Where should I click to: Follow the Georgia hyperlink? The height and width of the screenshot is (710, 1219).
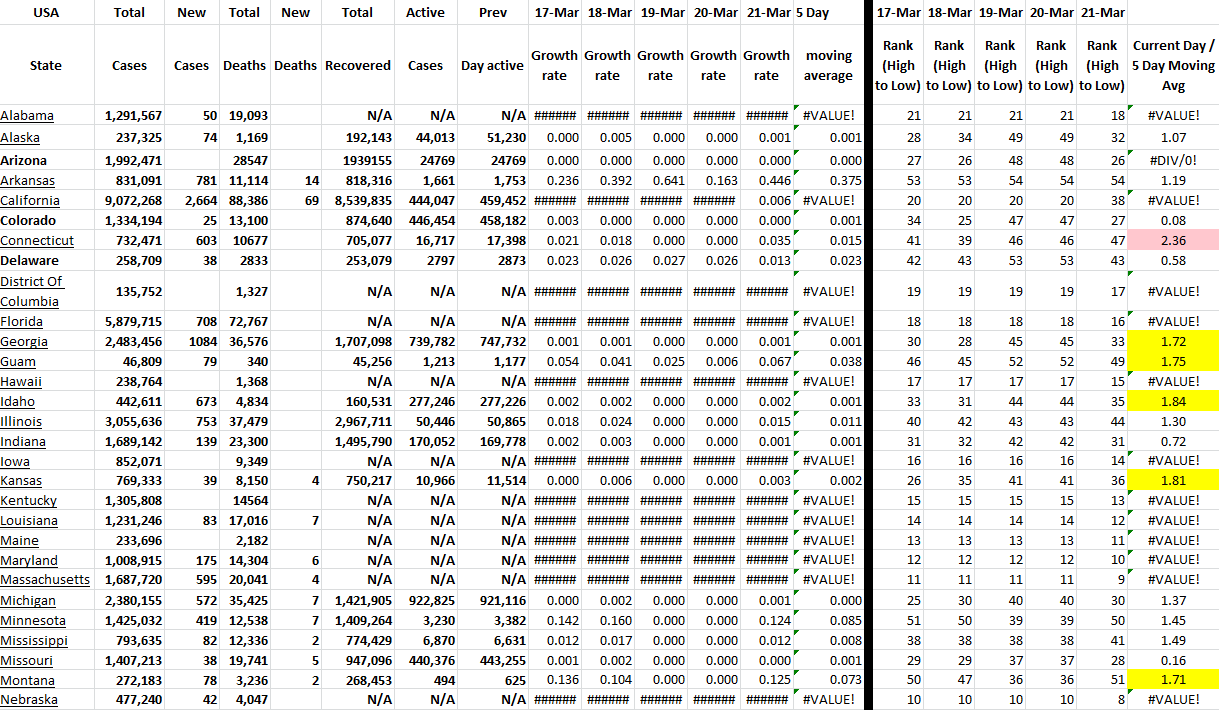tap(24, 342)
